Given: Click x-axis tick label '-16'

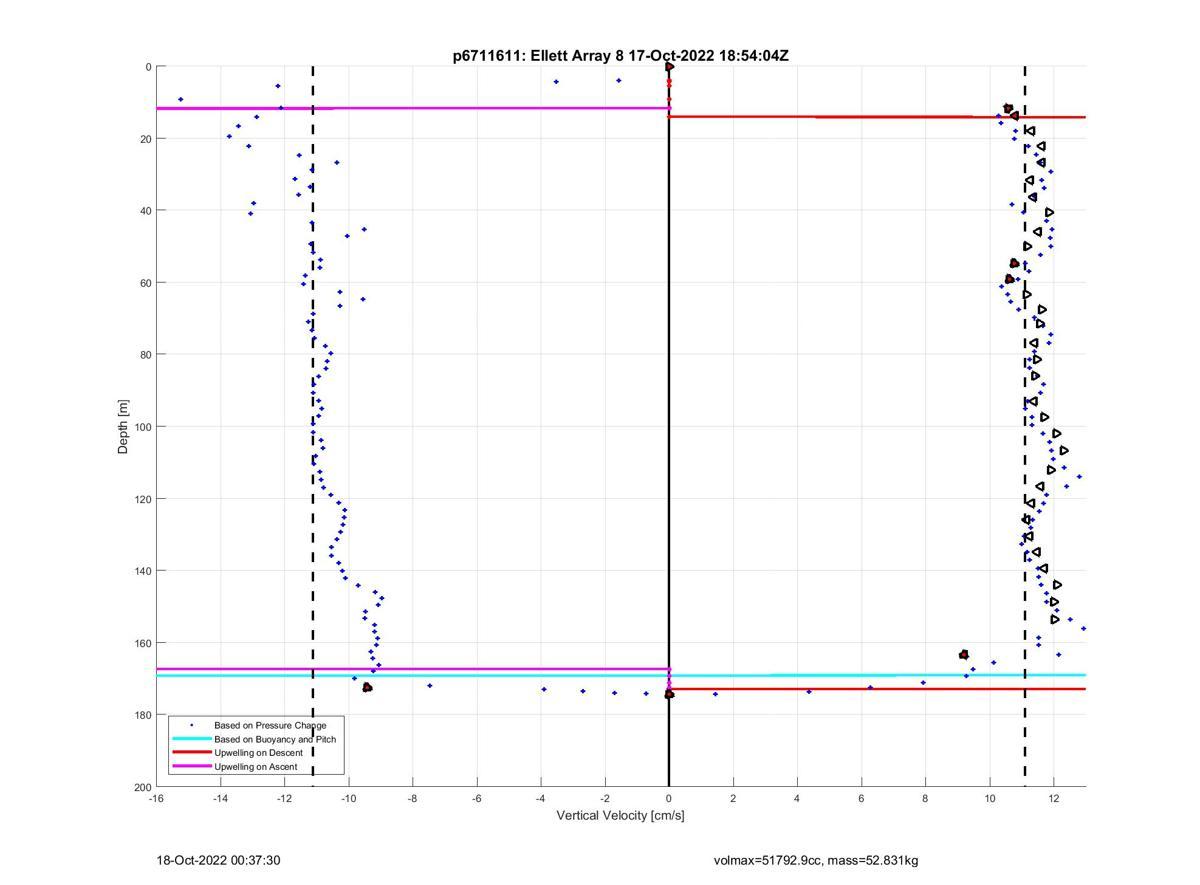Looking at the screenshot, I should [x=156, y=798].
